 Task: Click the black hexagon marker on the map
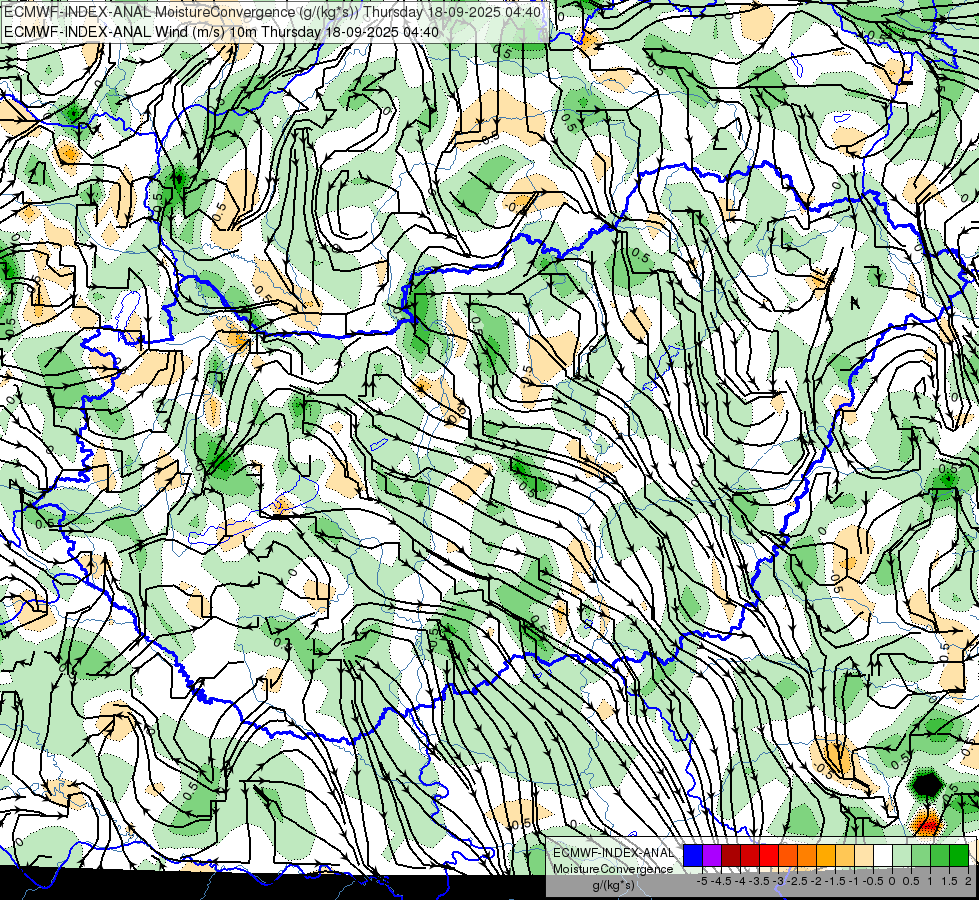pos(927,784)
